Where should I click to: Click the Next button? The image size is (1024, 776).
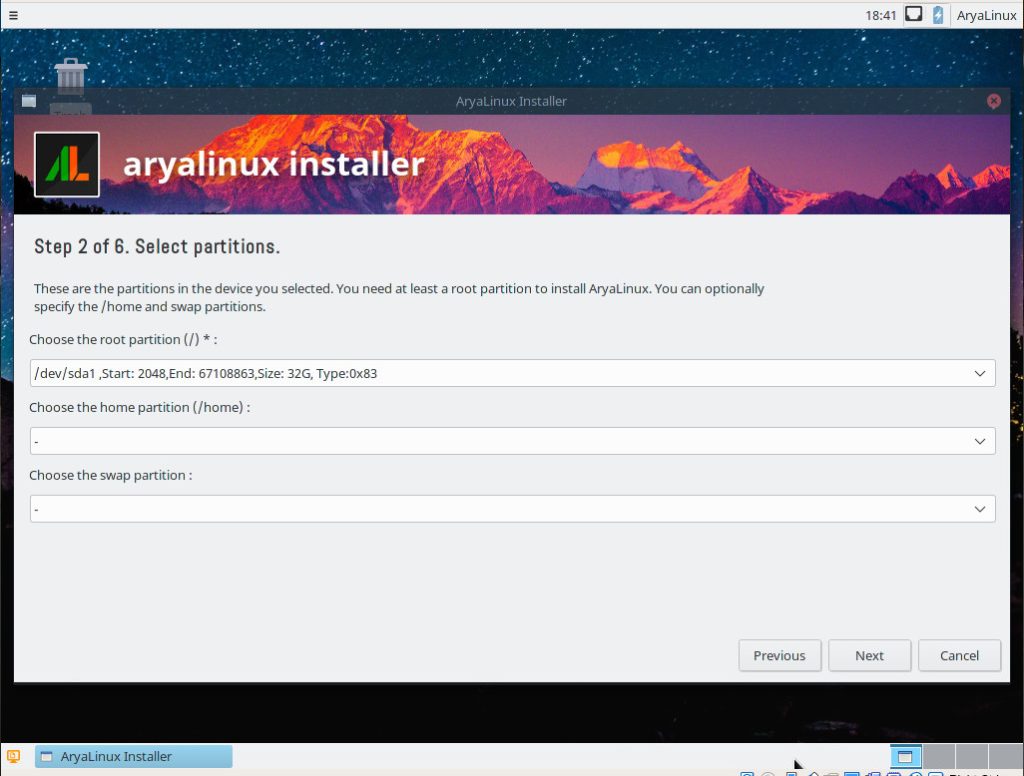click(x=869, y=656)
